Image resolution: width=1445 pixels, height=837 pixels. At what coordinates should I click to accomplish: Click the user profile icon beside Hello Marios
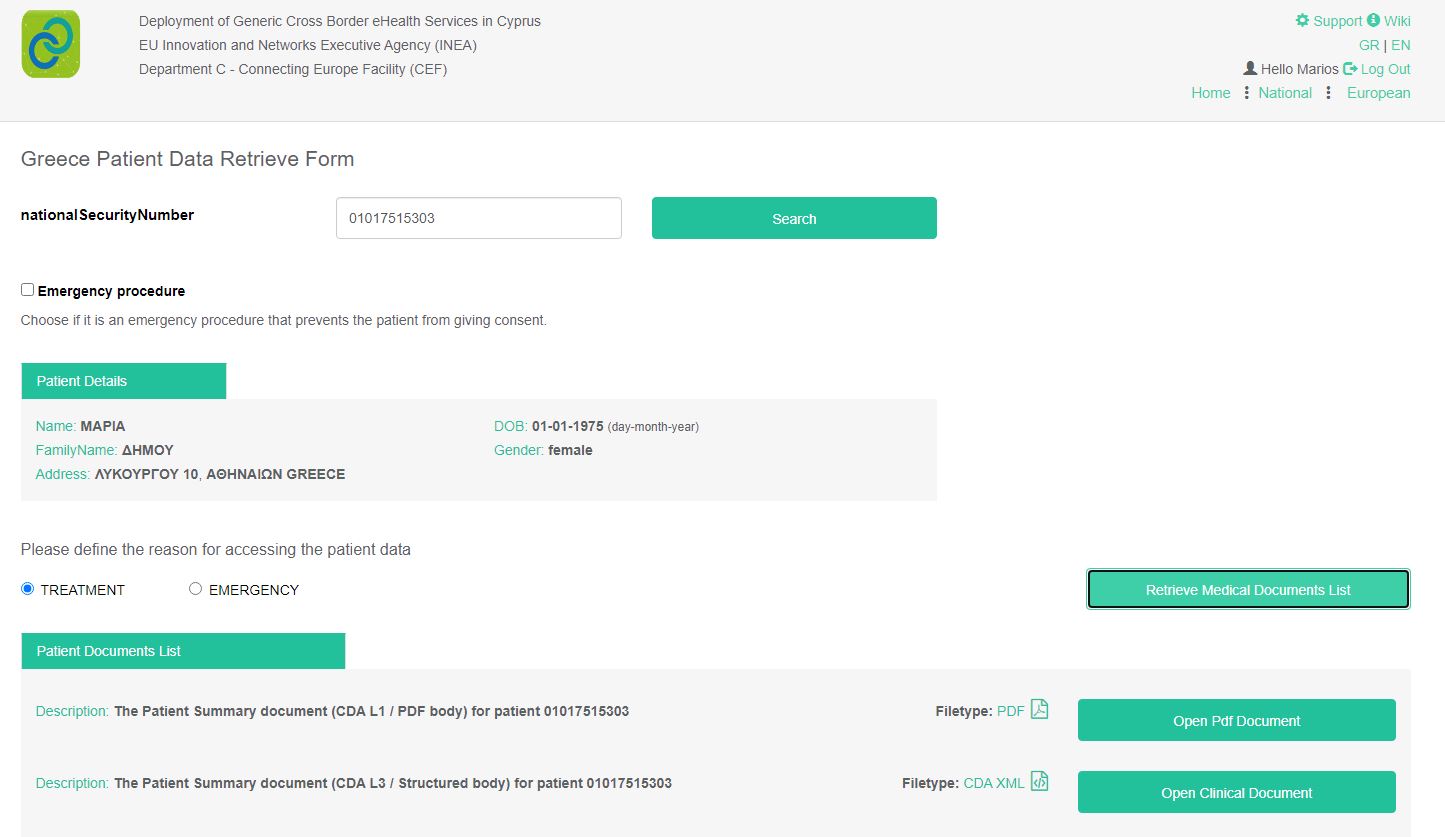pos(1250,69)
